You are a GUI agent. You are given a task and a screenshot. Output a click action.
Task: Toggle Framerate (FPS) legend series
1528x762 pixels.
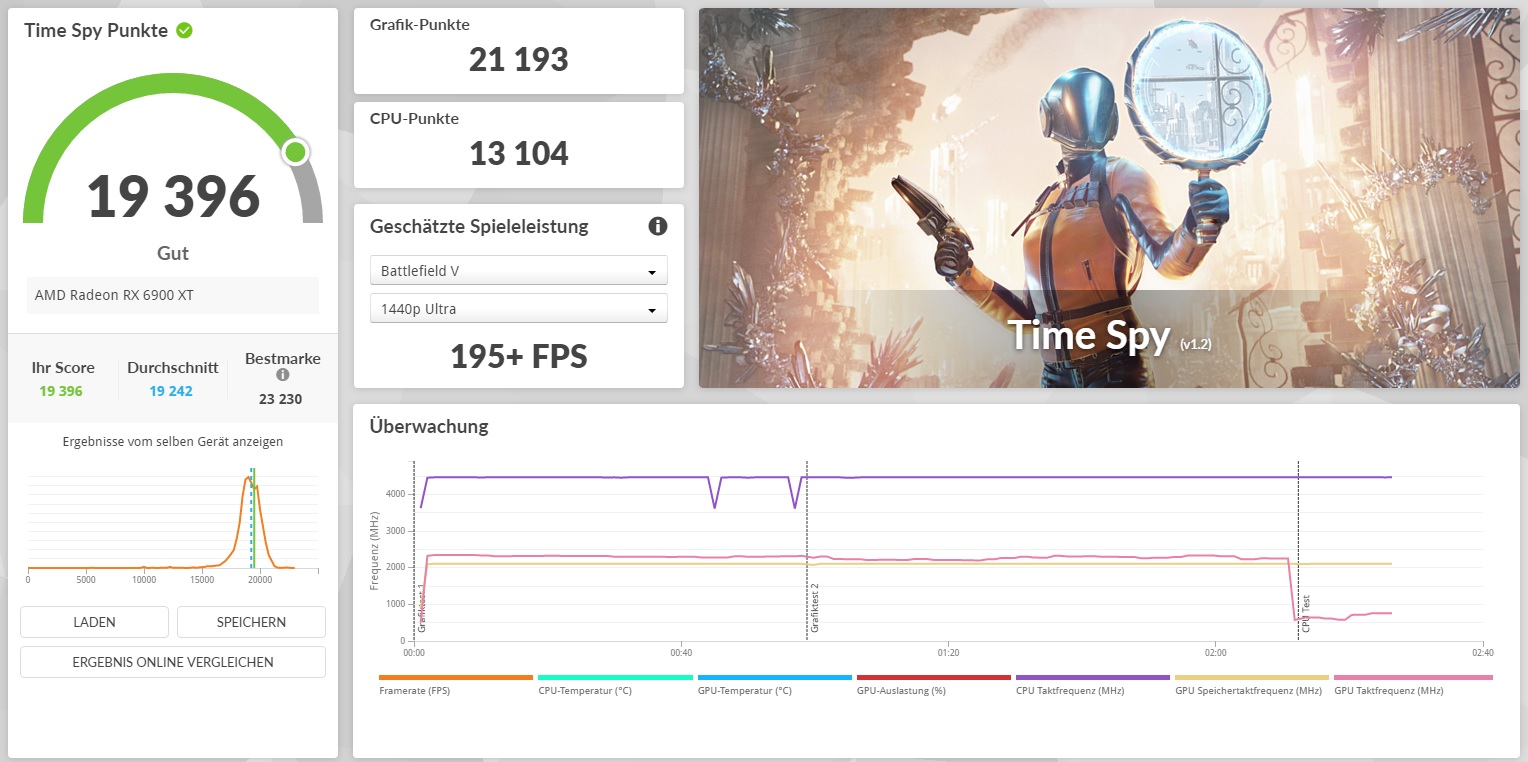[x=456, y=685]
